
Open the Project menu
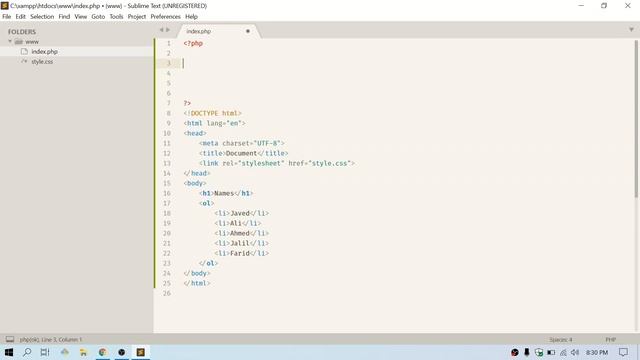pyautogui.click(x=137, y=17)
